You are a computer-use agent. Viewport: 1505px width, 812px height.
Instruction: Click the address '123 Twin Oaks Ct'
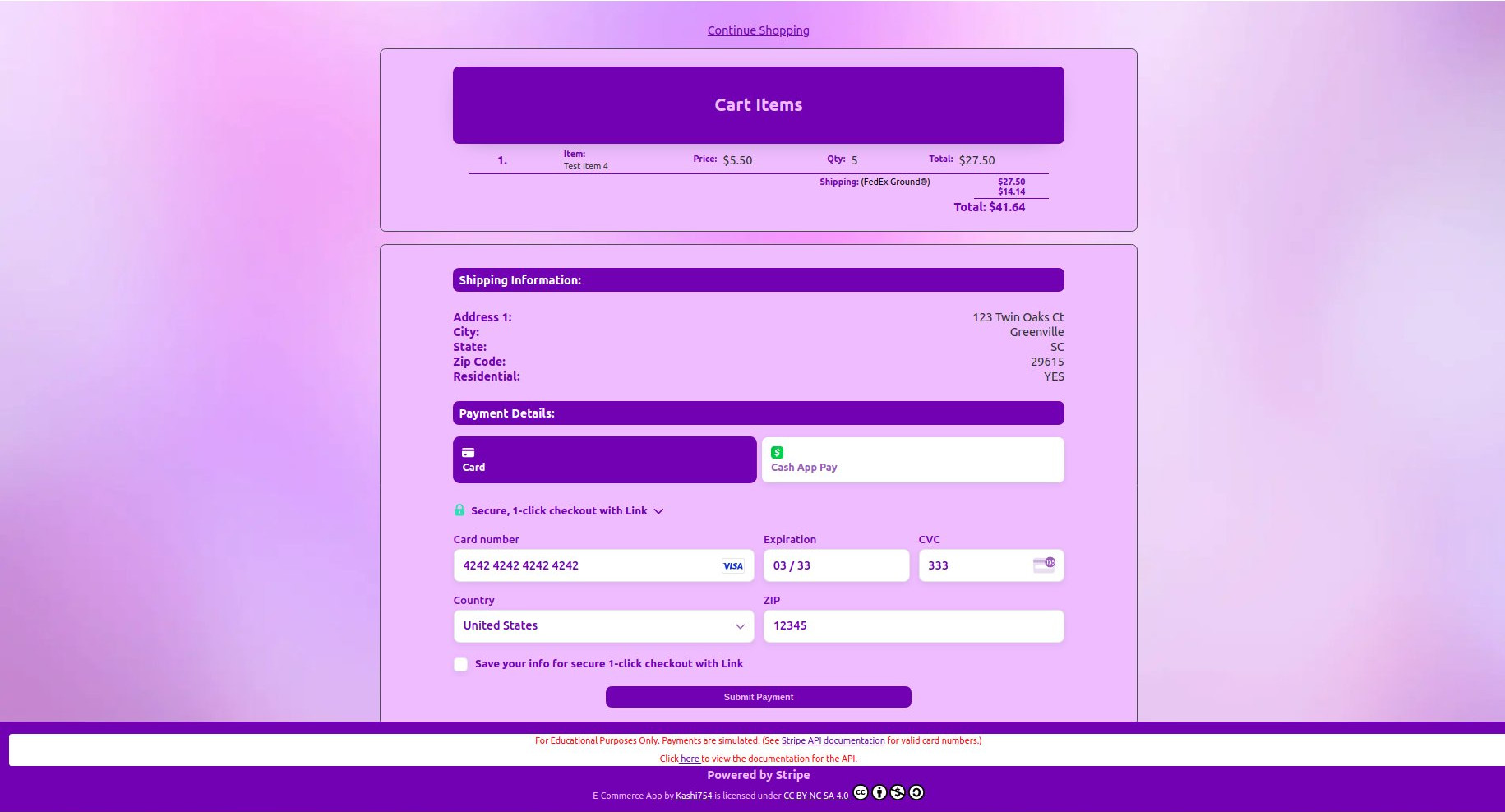pyautogui.click(x=1018, y=317)
